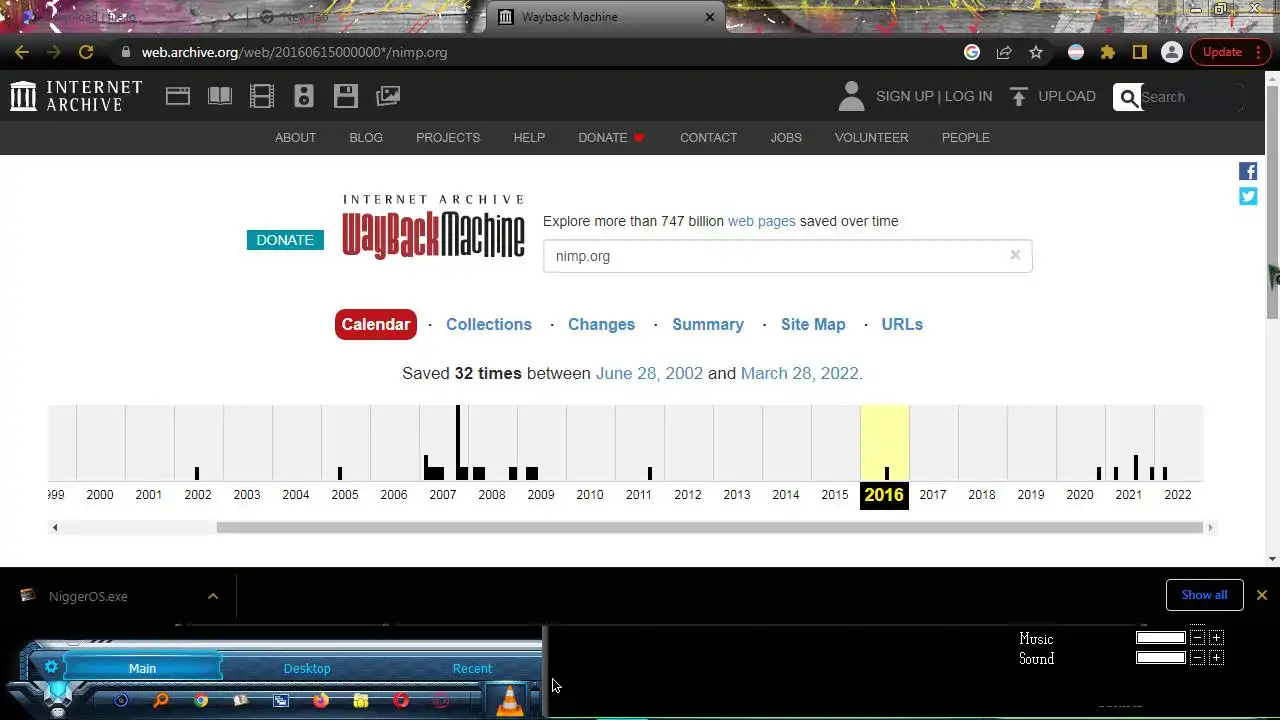Open the Internet Archive home logo
Screen dimensions: 1280x720
76,96
